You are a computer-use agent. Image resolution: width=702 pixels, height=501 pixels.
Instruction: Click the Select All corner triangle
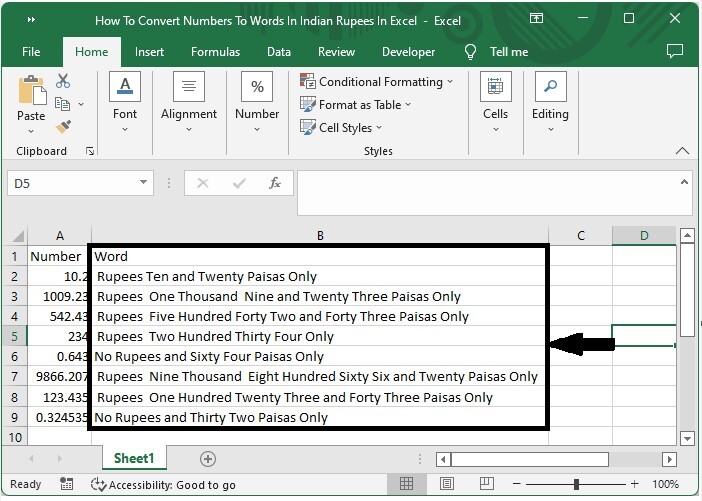click(x=17, y=236)
